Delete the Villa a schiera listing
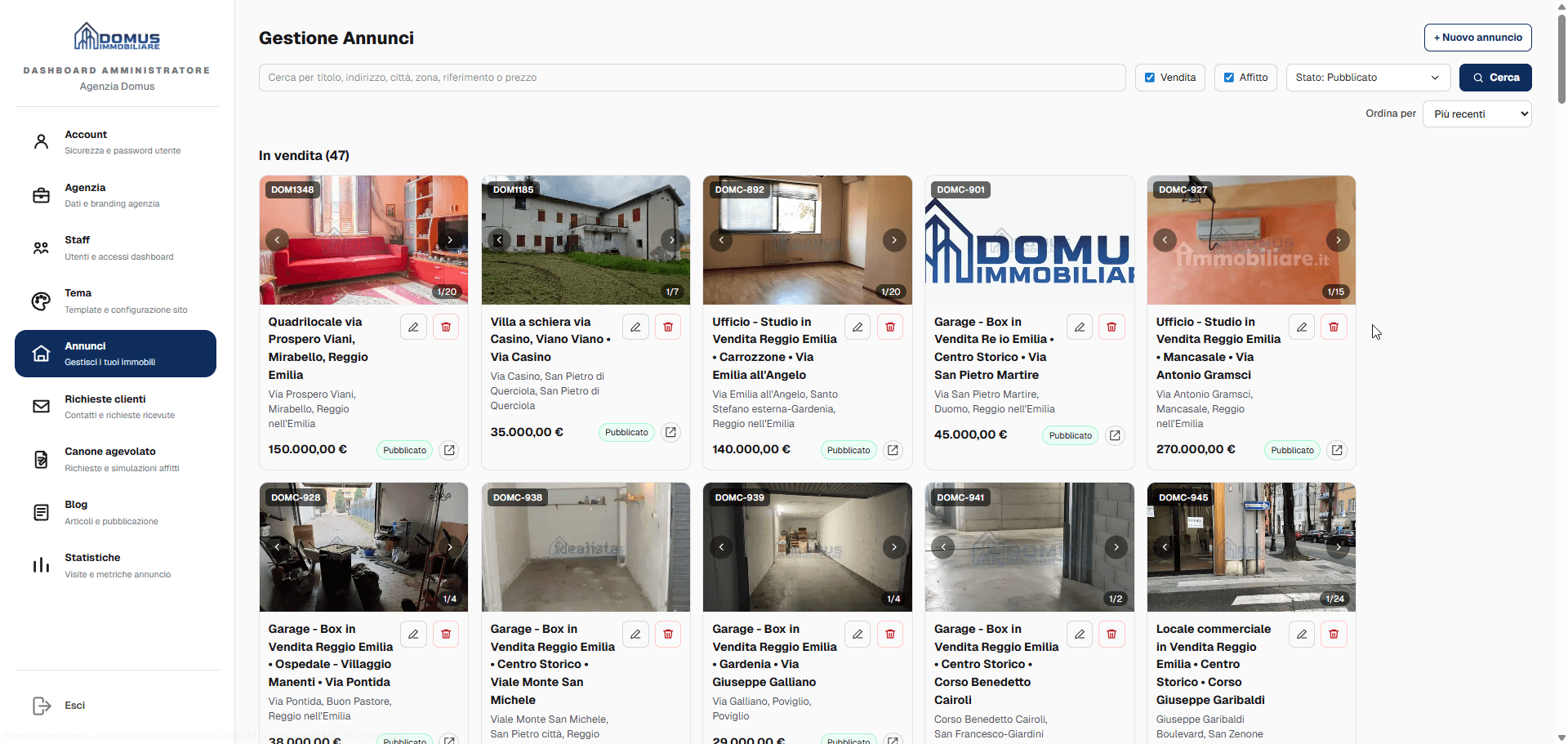The image size is (1568, 744). (668, 327)
